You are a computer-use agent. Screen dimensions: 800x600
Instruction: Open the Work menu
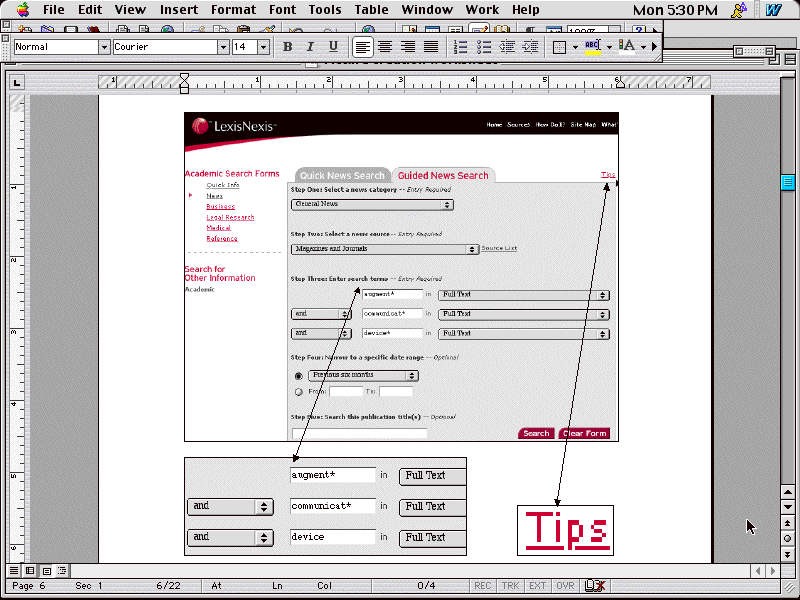pyautogui.click(x=482, y=10)
